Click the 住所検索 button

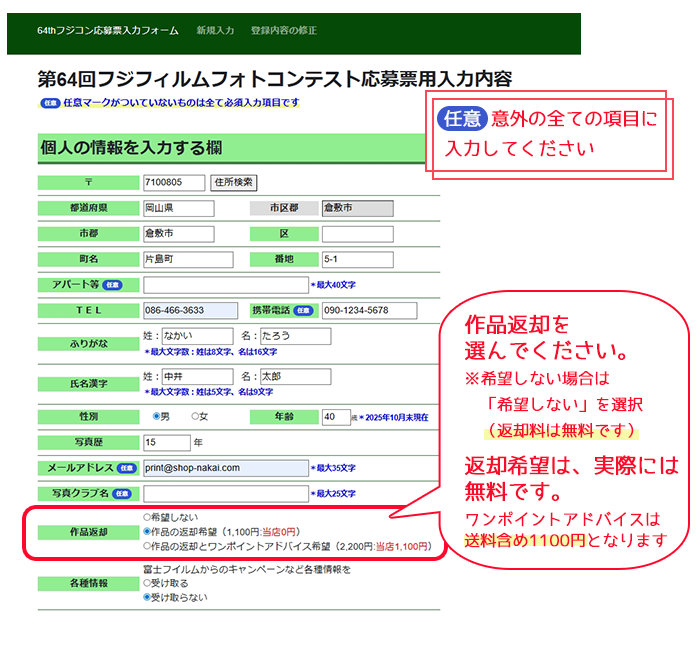233,182
